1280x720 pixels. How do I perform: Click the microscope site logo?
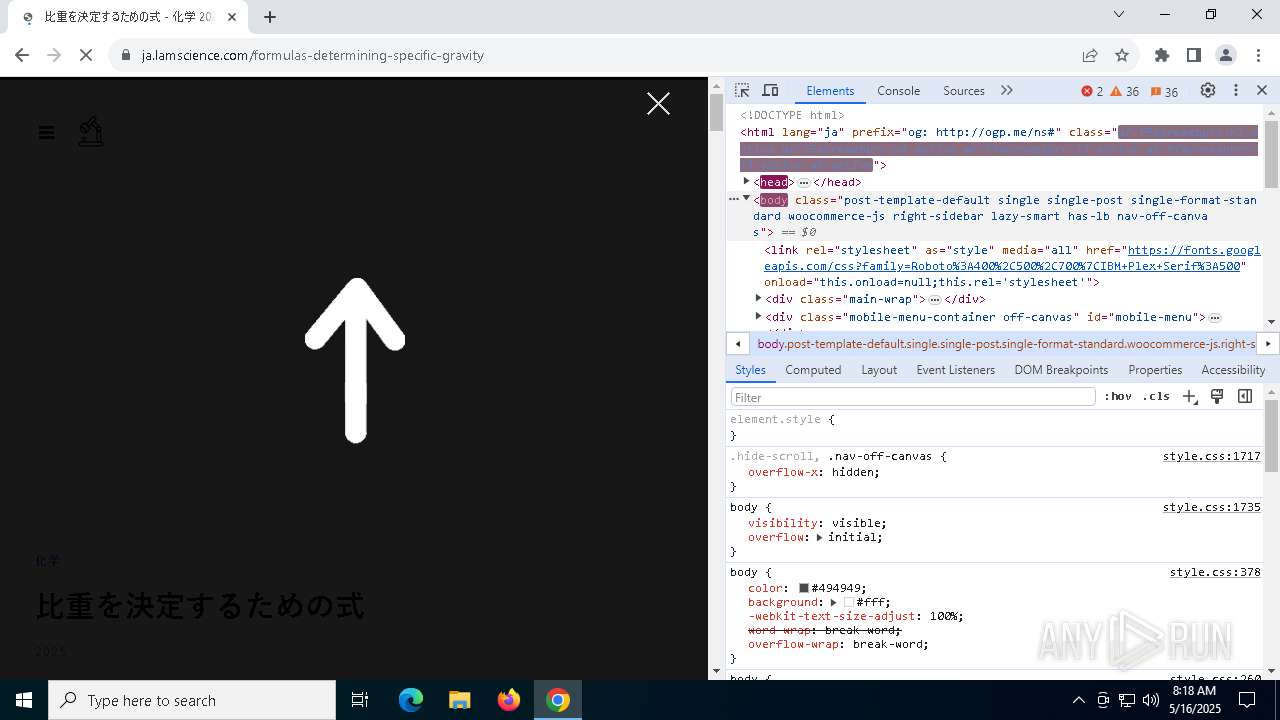pyautogui.click(x=91, y=131)
